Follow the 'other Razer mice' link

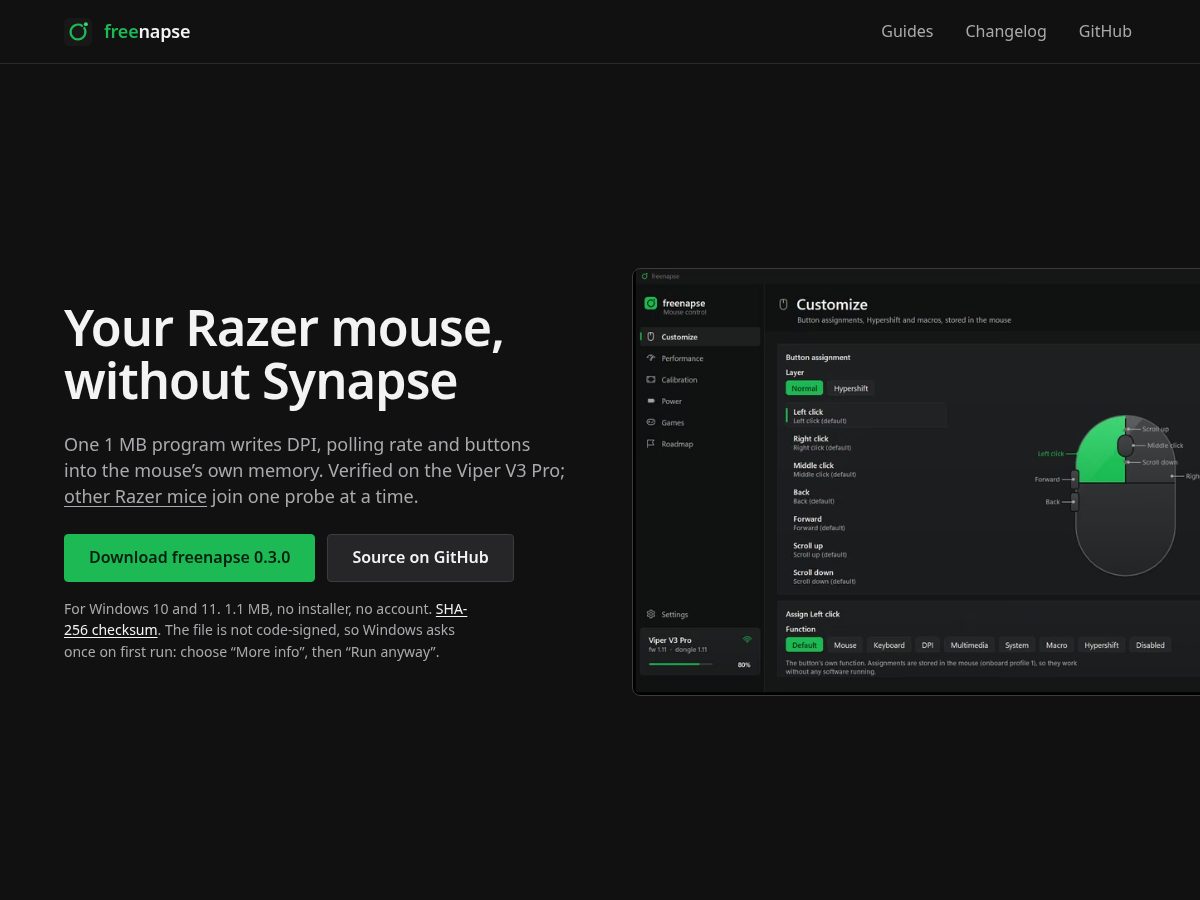tap(135, 497)
